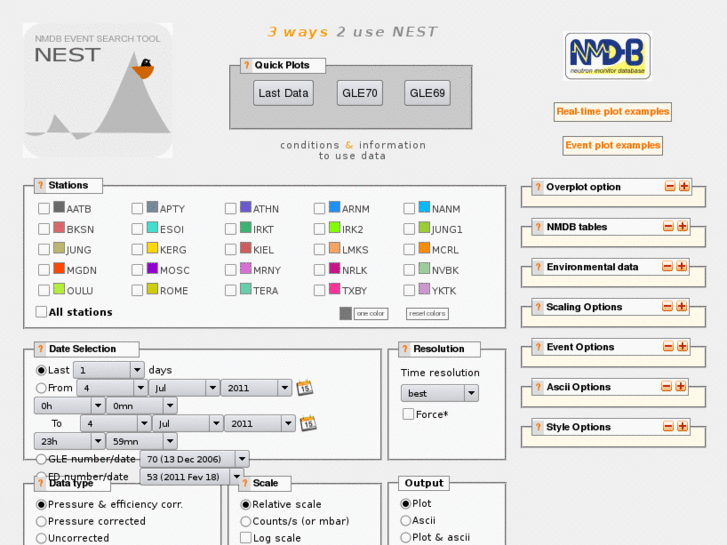Click the GLE69 quick plot button

coord(427,93)
